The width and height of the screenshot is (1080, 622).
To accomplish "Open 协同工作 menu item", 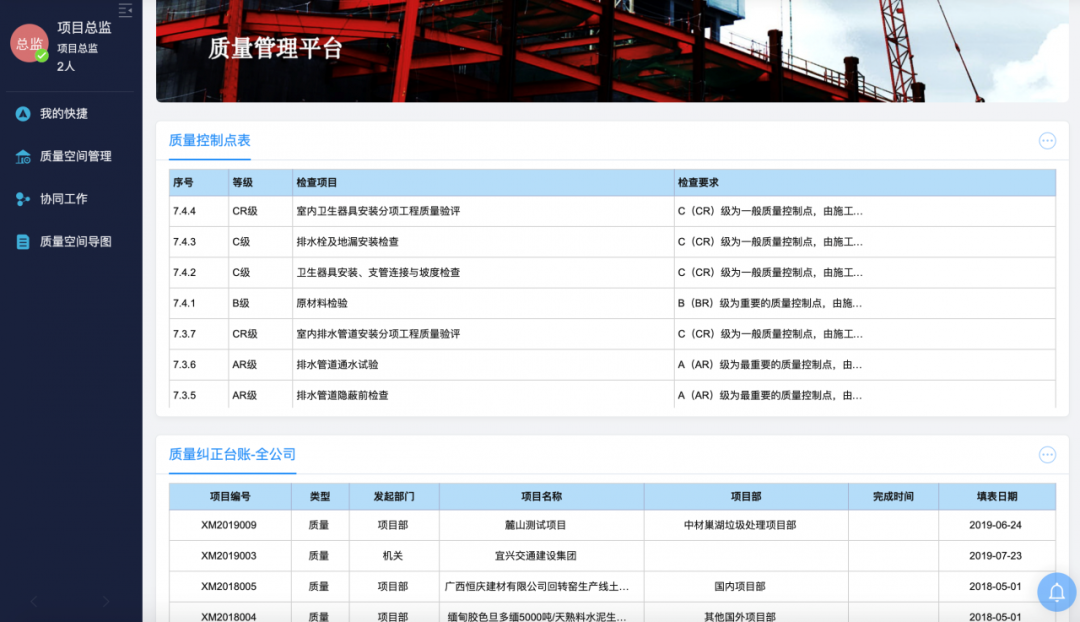I will pos(63,199).
